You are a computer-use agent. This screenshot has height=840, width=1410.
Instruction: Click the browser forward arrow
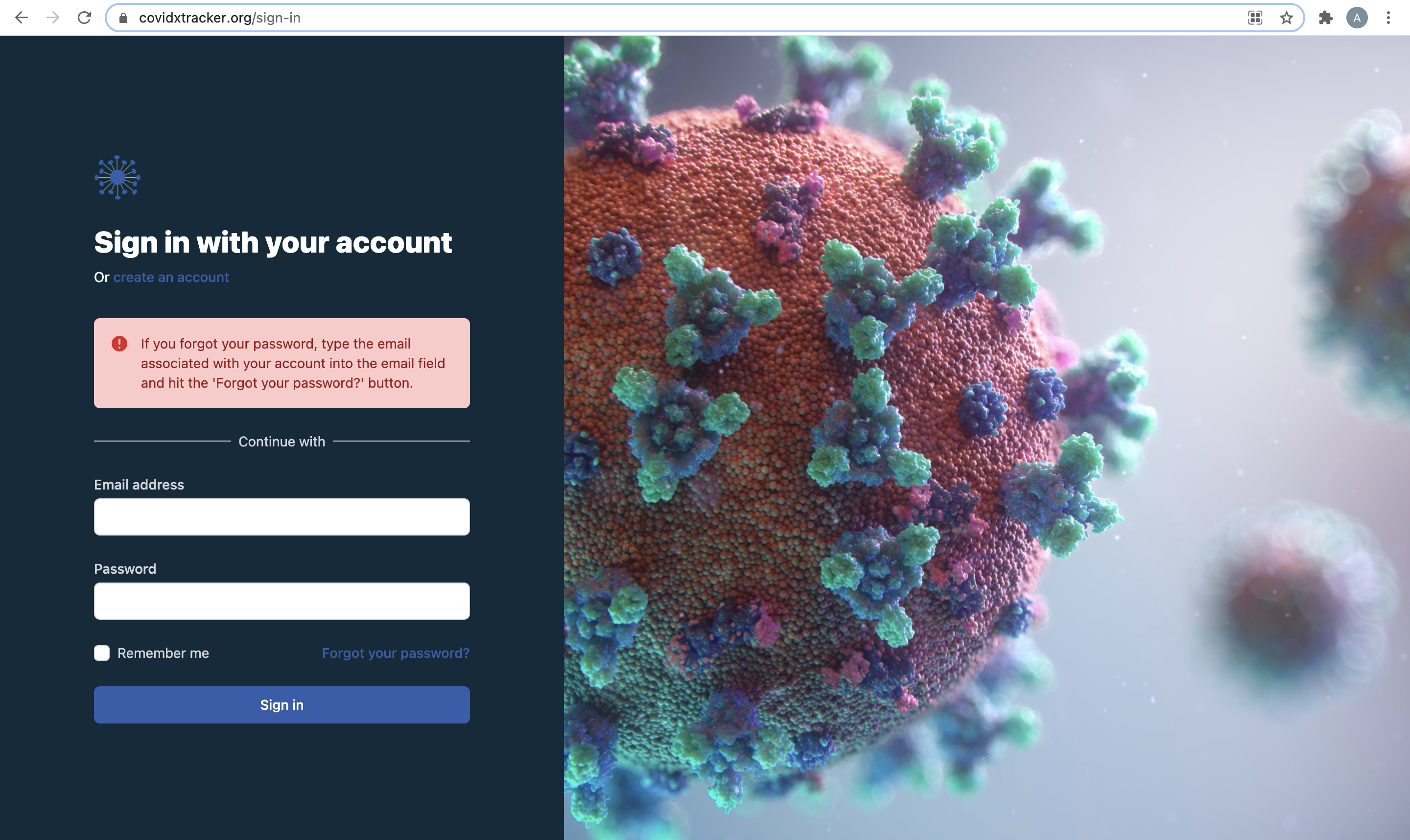tap(53, 18)
